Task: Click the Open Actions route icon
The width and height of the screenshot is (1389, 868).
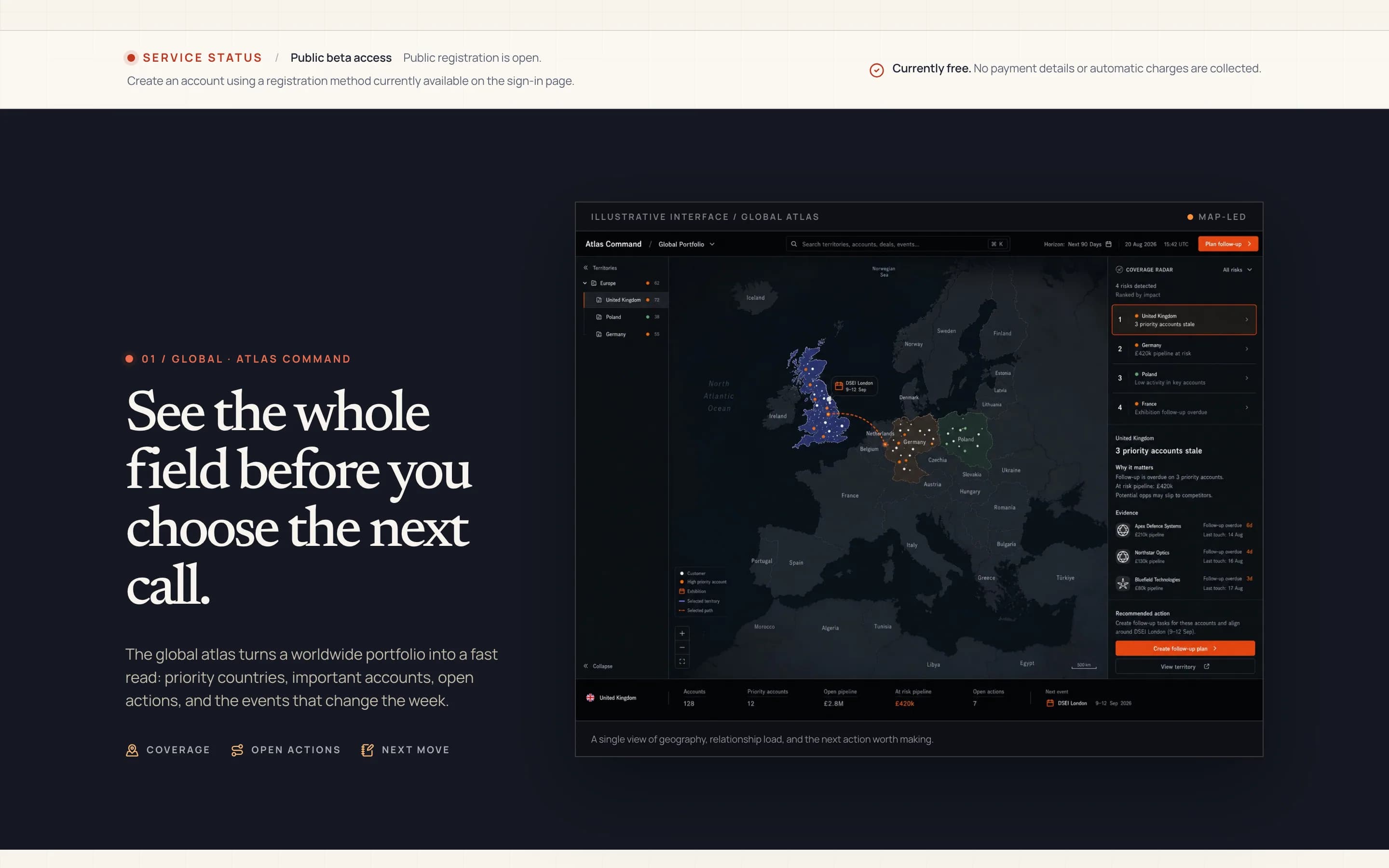Action: [x=237, y=750]
